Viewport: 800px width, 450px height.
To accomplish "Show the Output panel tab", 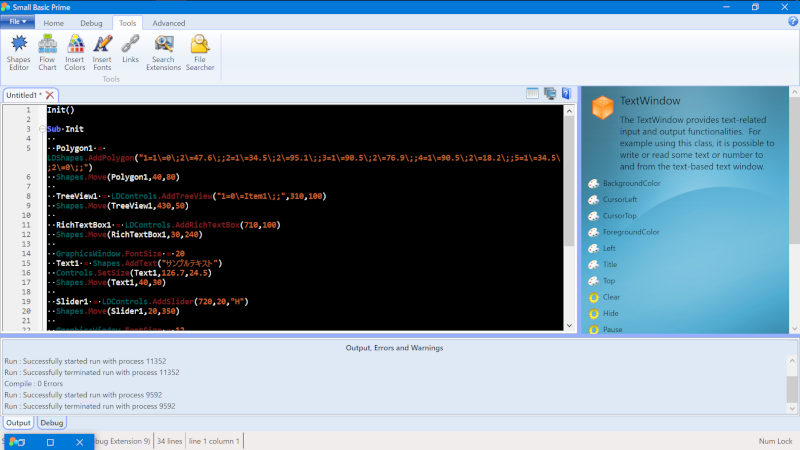I will click(x=18, y=422).
